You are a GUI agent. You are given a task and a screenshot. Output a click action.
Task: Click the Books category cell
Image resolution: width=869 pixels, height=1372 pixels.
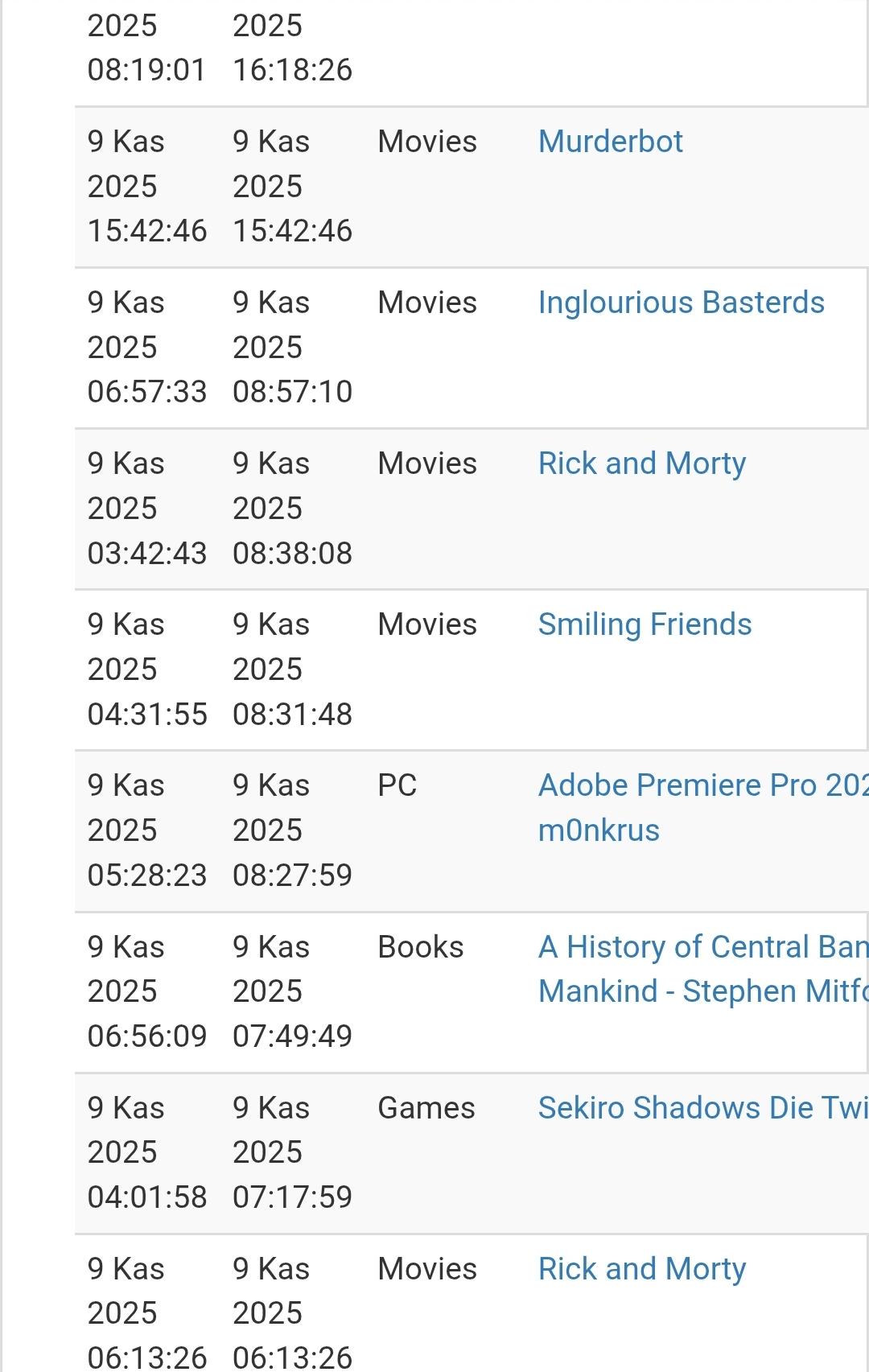click(420, 947)
